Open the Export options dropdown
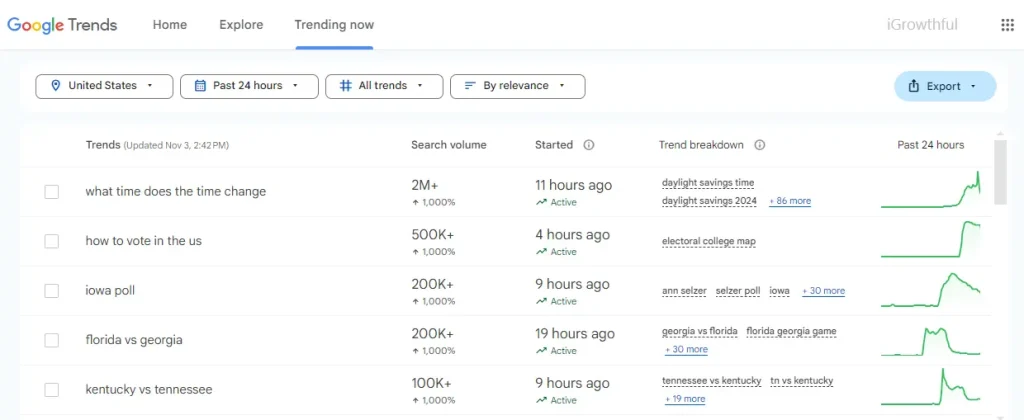 [x=945, y=86]
